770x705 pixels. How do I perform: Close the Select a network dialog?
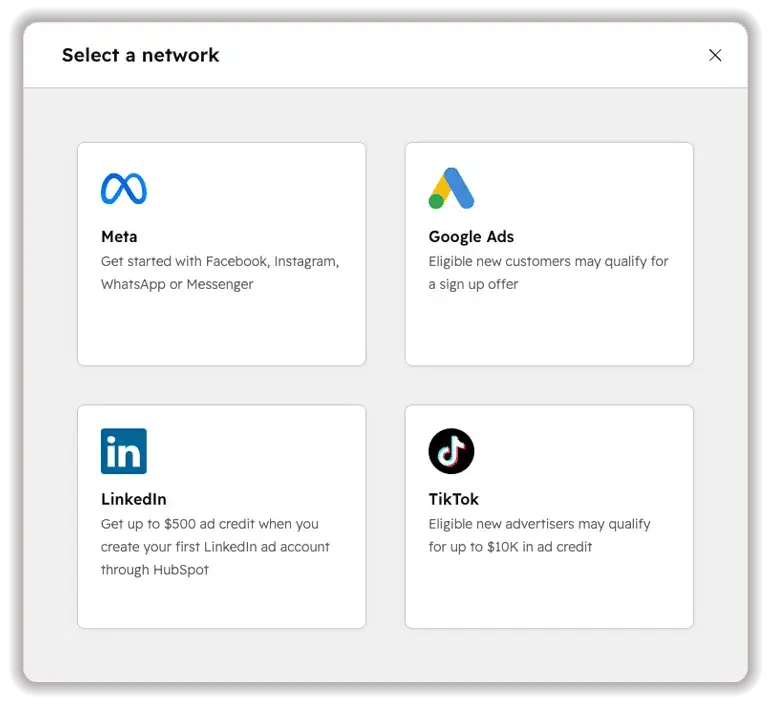point(715,55)
